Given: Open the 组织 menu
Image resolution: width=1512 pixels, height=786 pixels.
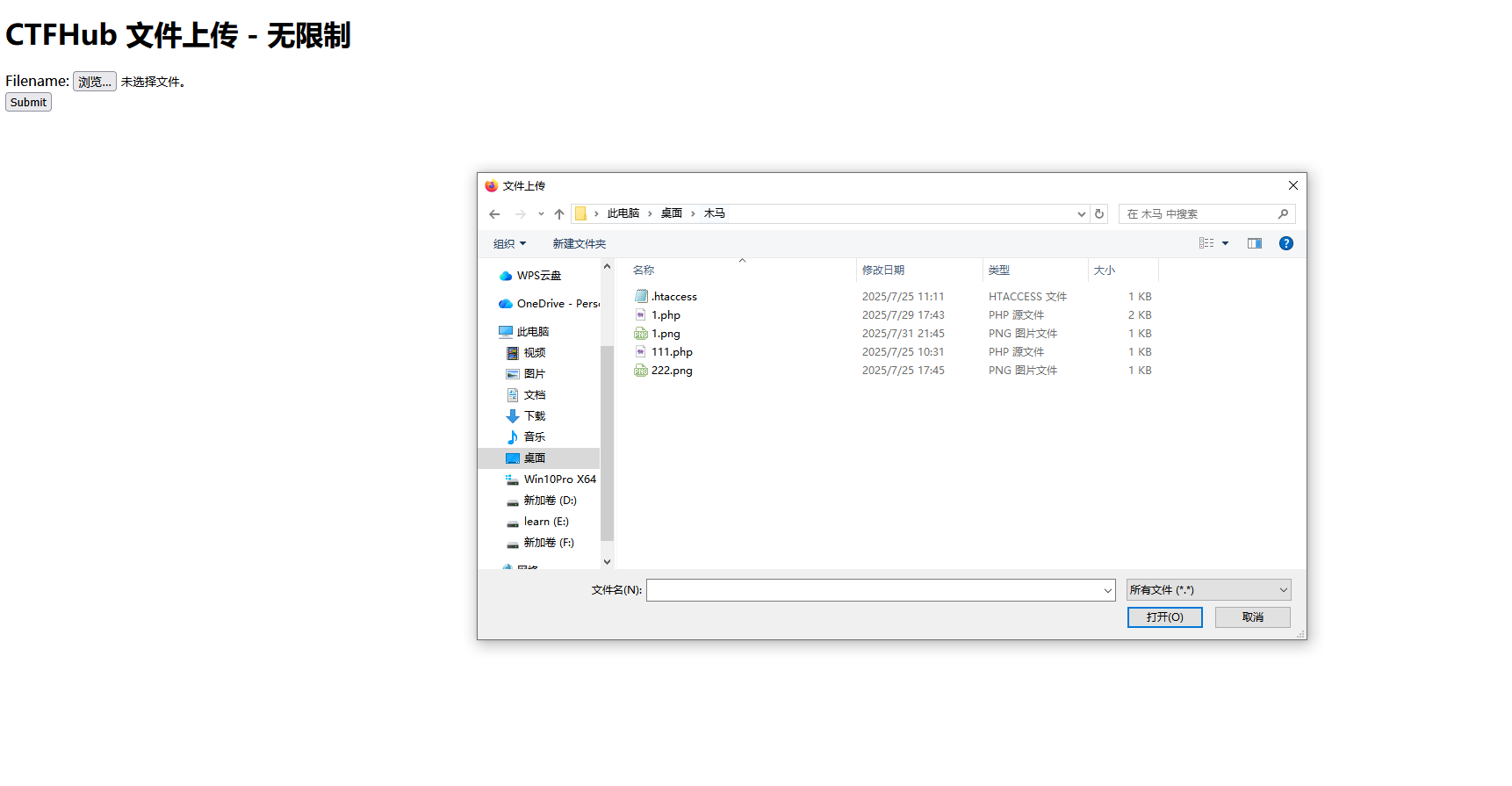Looking at the screenshot, I should (x=509, y=244).
